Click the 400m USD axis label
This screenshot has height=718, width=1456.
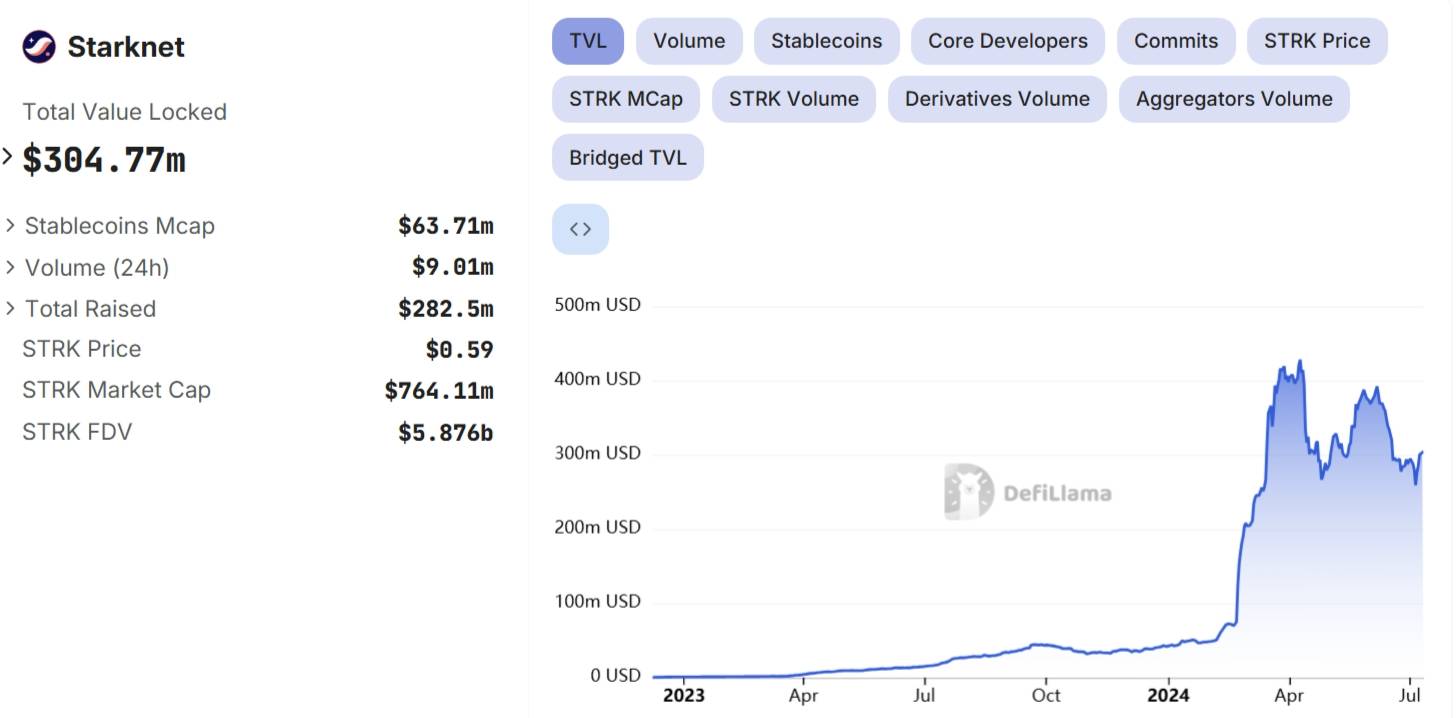597,379
